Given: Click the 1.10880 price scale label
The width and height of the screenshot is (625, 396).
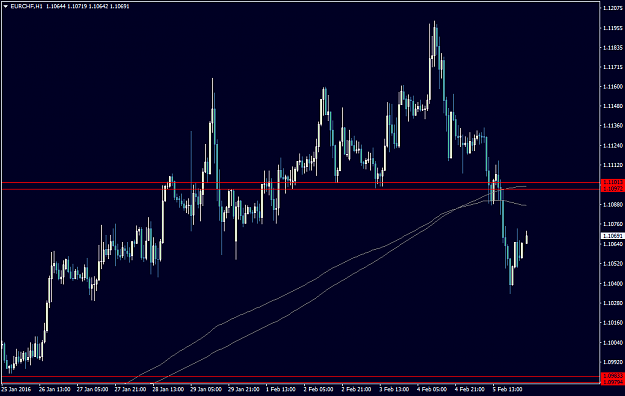Looking at the screenshot, I should 613,205.
